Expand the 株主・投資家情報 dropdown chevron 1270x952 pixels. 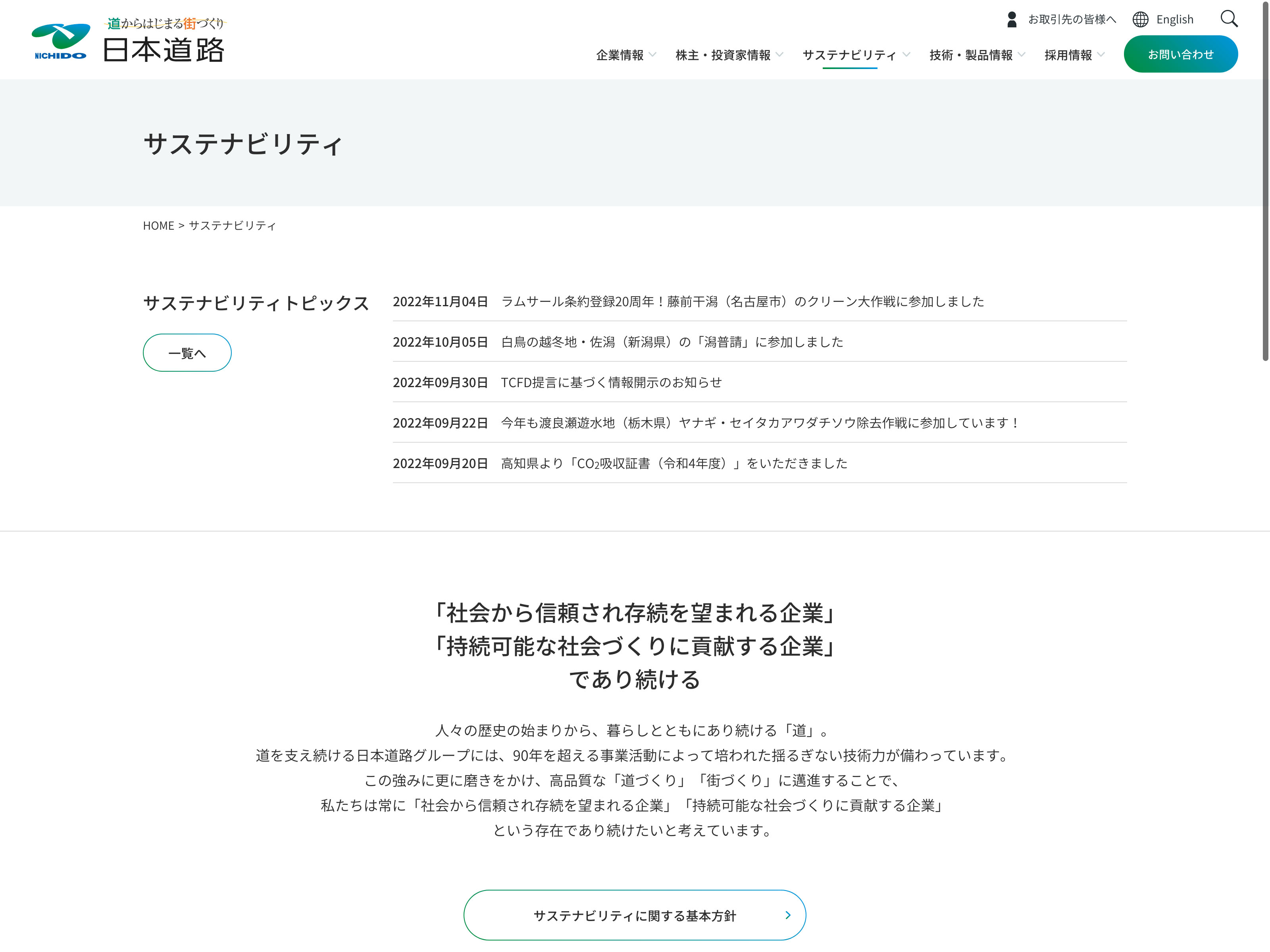point(779,54)
